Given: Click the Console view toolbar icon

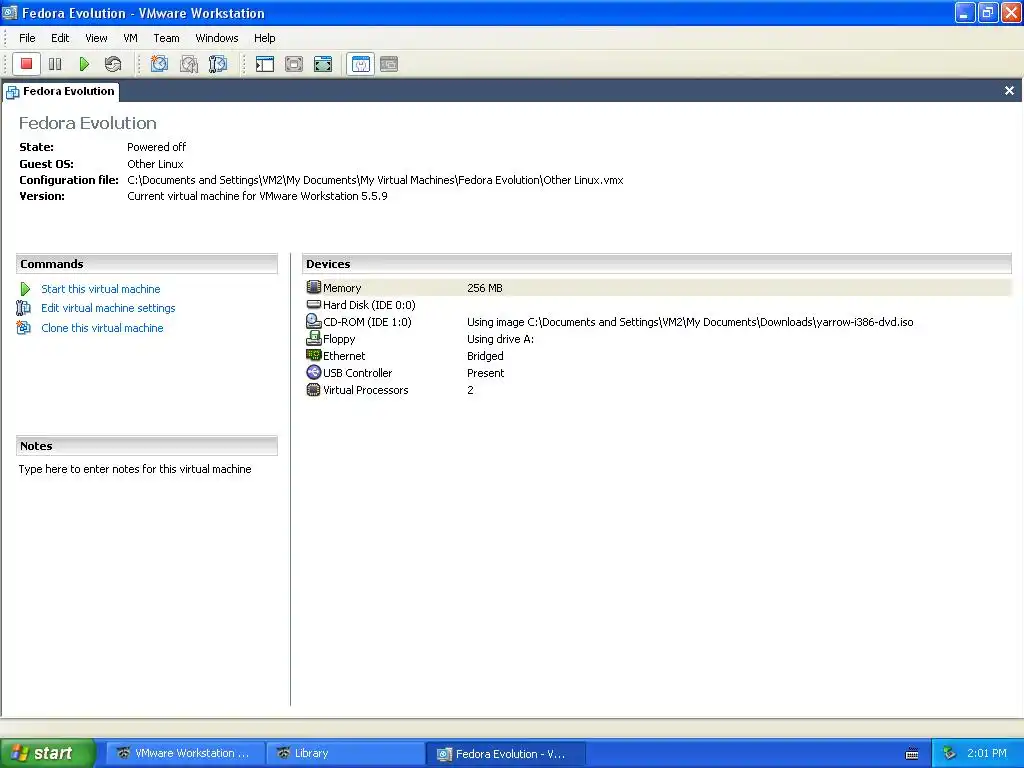Looking at the screenshot, I should [x=389, y=64].
